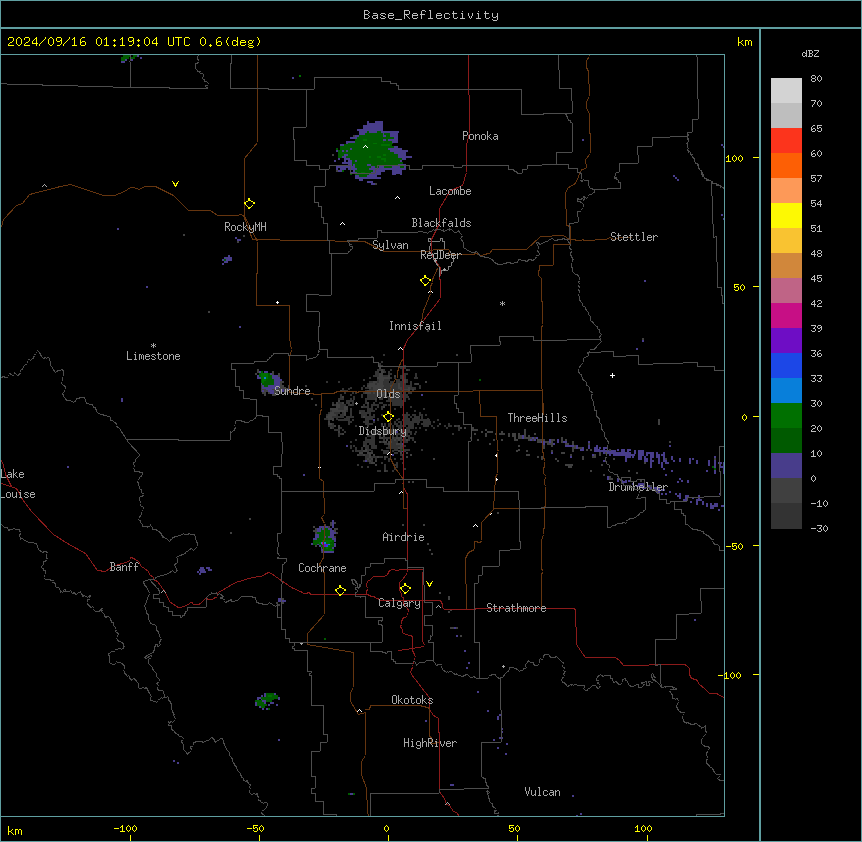Select the bright green 20-30 dBZ legend swatch

[x=786, y=416]
